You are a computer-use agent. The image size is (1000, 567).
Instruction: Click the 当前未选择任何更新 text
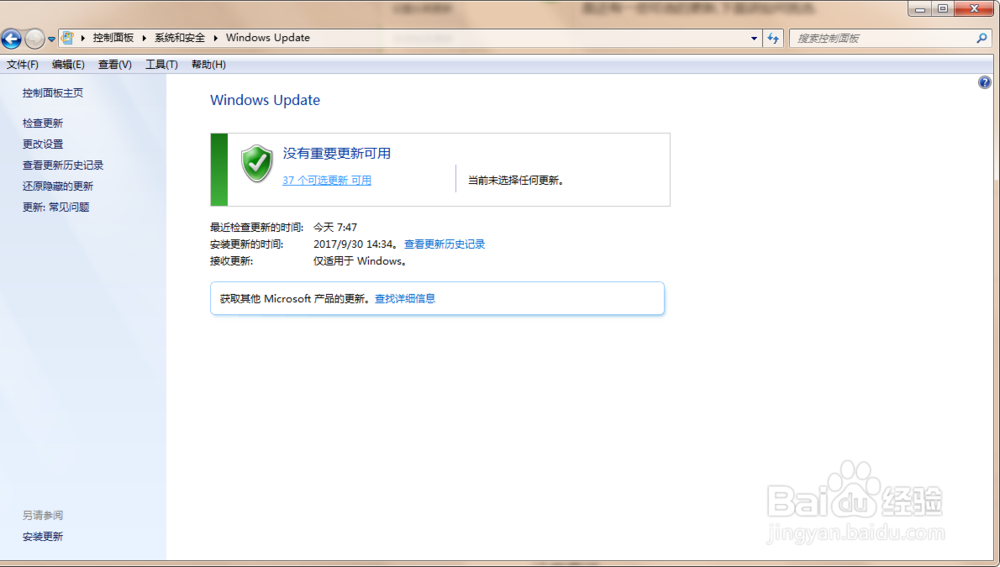tap(516, 180)
